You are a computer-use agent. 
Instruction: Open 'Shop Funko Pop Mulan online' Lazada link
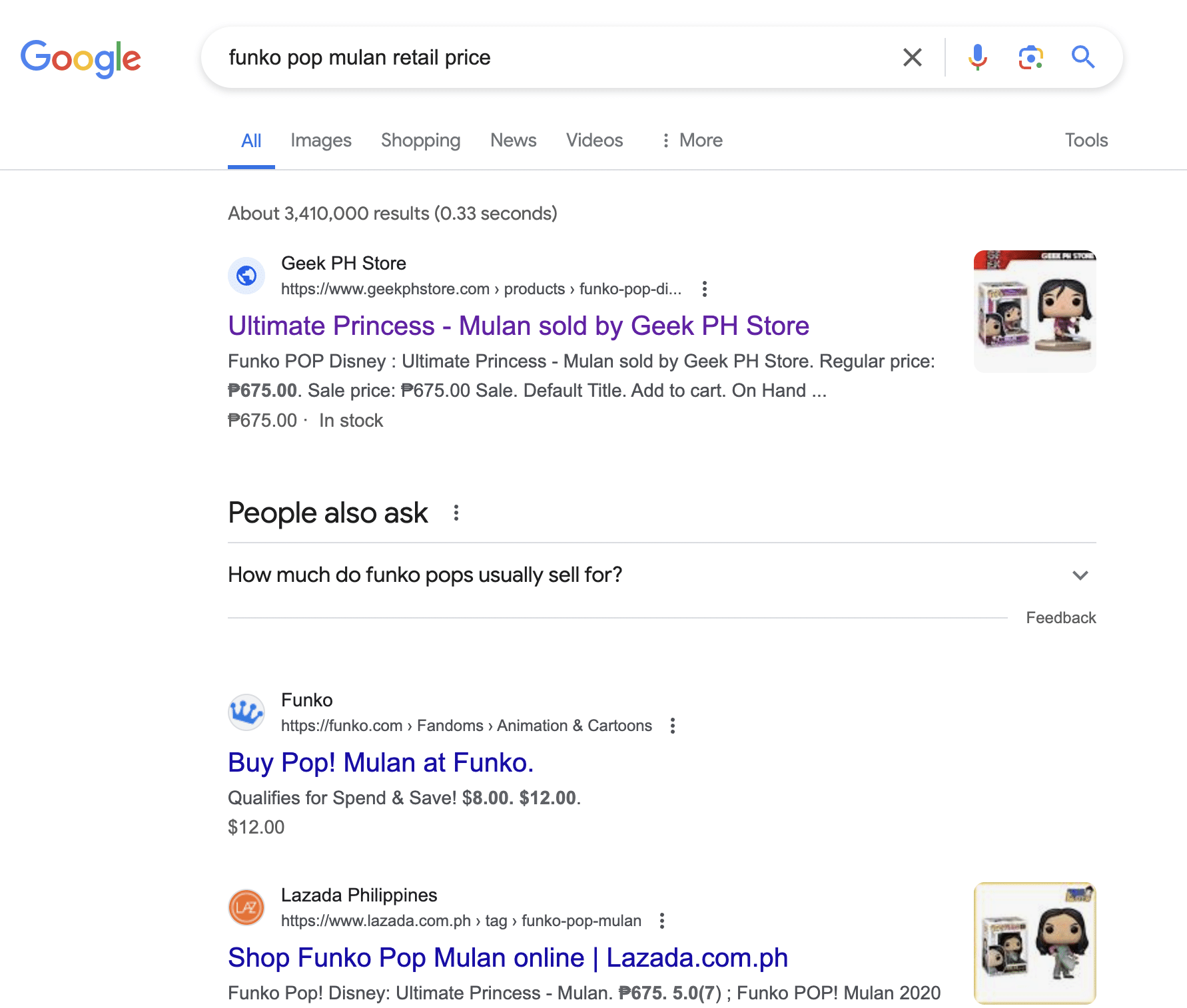click(508, 958)
